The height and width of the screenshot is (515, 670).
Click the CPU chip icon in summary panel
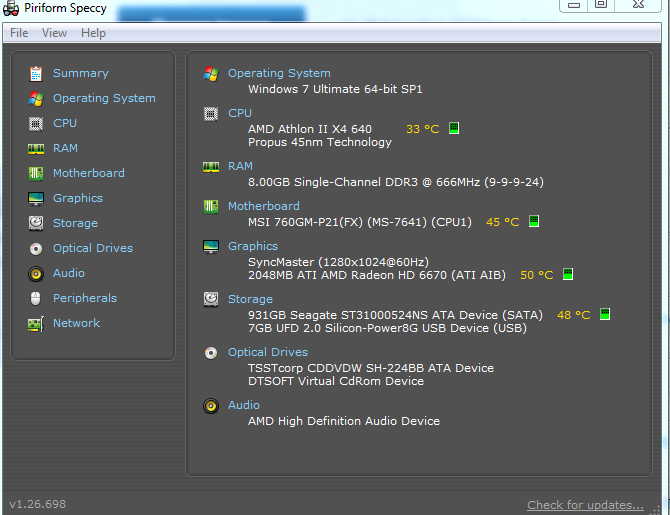point(211,114)
